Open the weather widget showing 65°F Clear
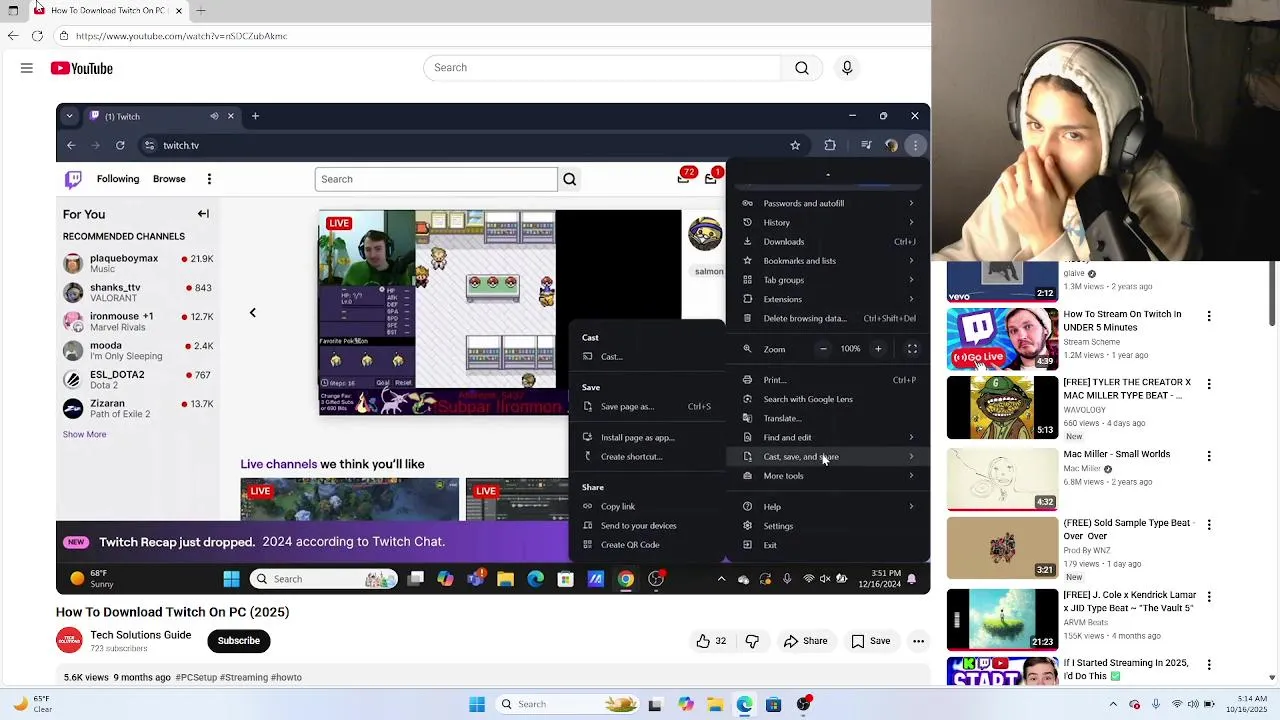 pos(32,704)
